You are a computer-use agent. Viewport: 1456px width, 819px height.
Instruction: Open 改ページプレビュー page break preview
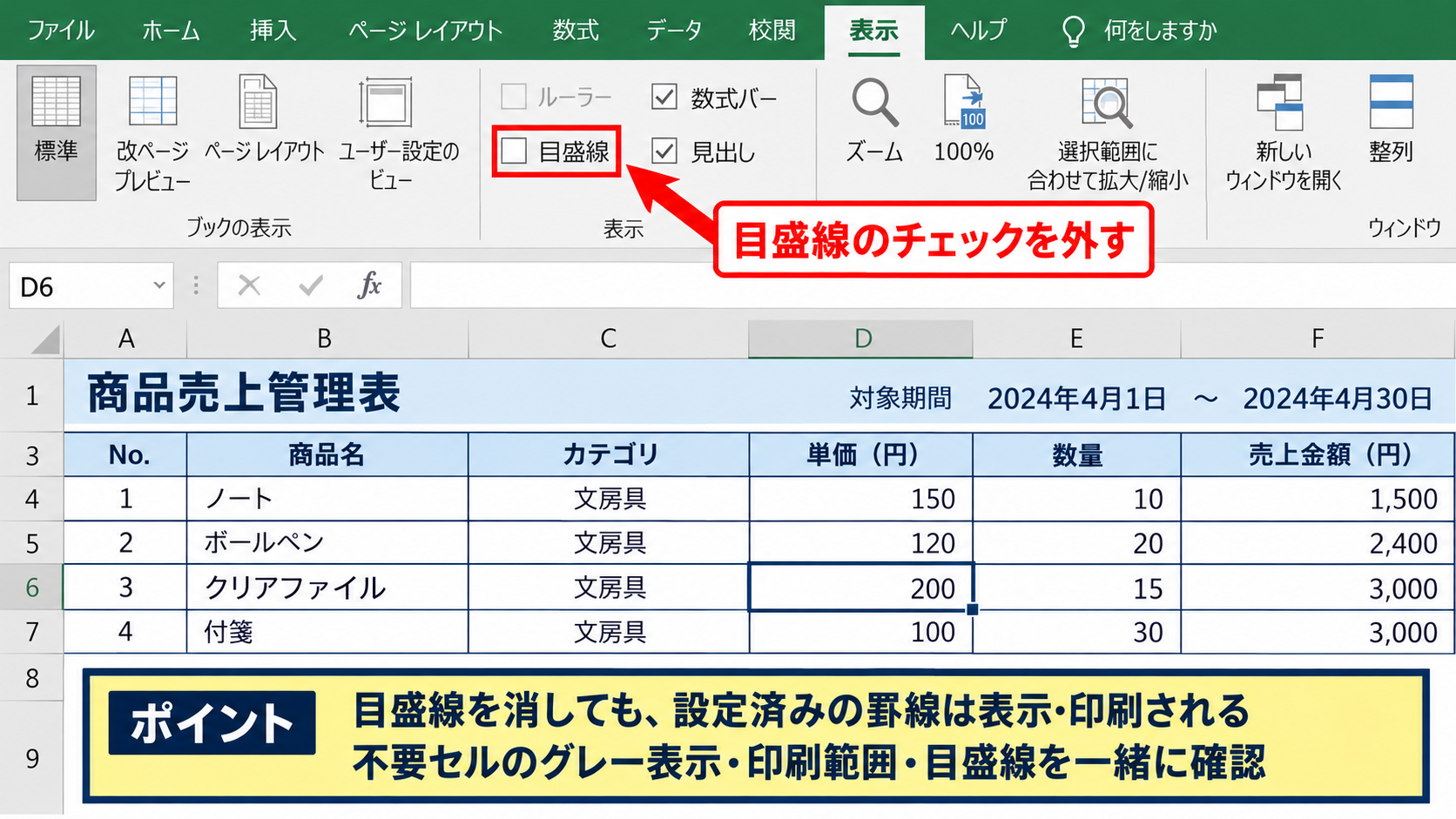(152, 132)
